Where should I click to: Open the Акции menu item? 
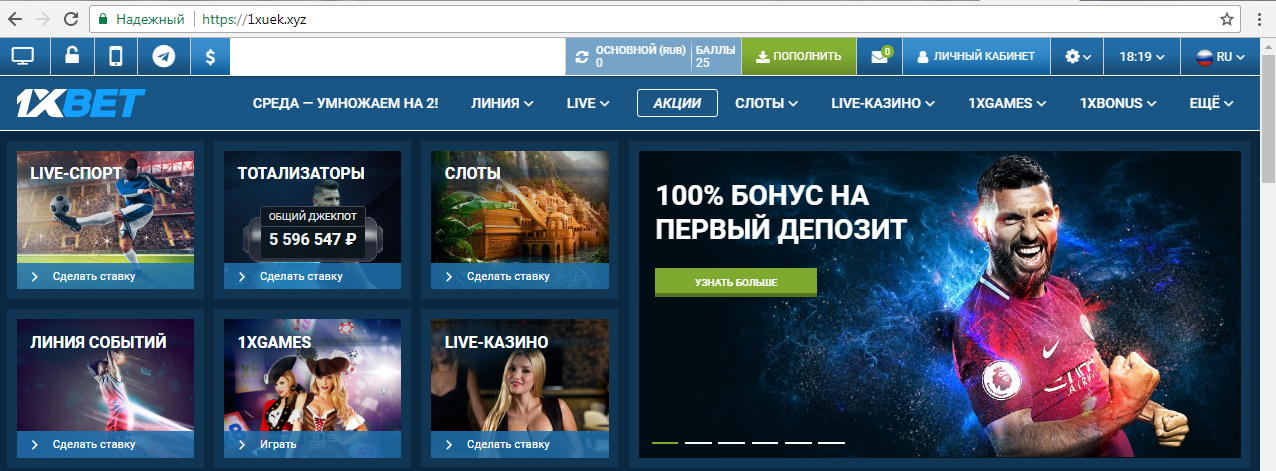point(677,103)
